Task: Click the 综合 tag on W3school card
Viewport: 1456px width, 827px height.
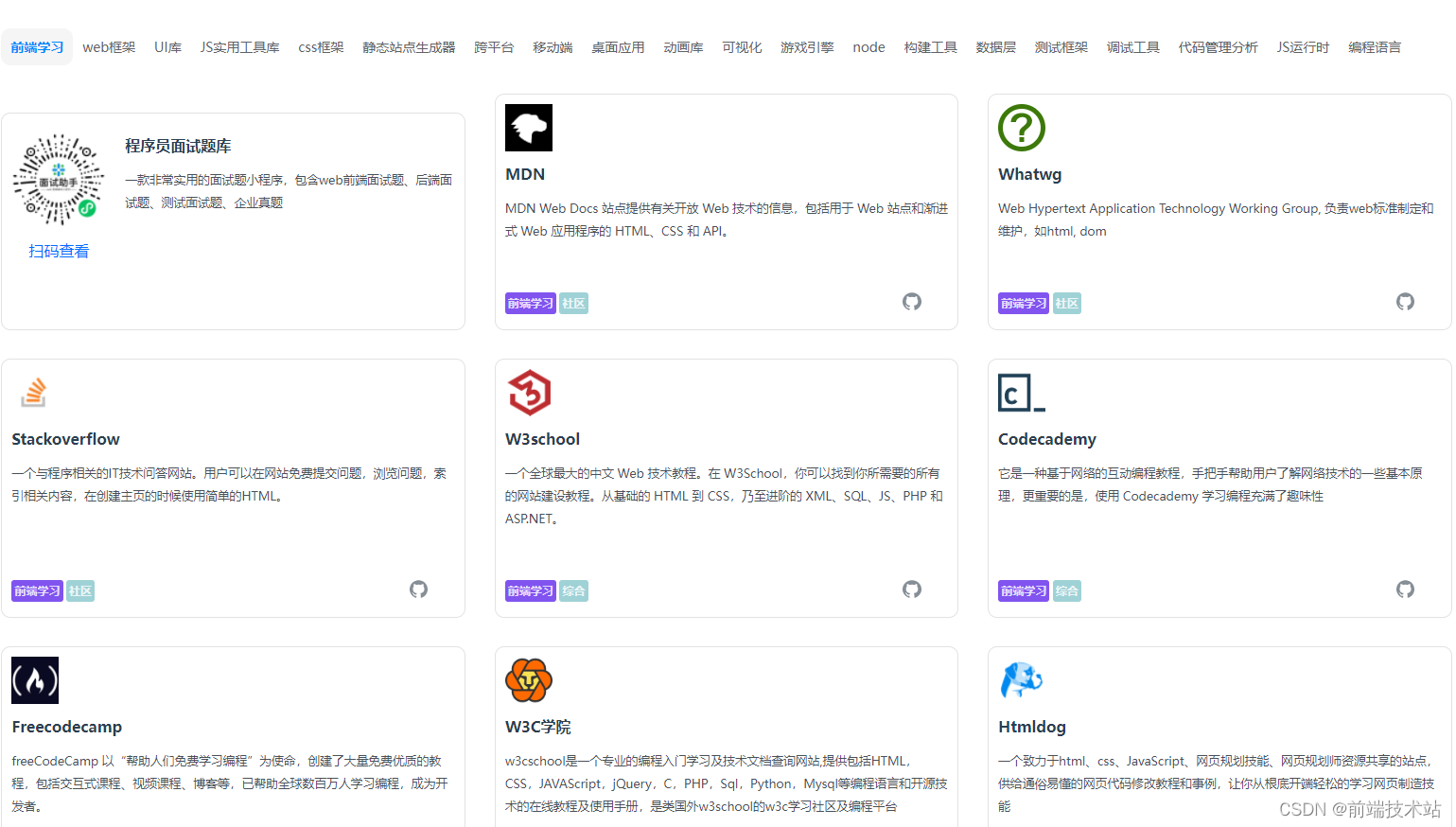Action: [573, 591]
